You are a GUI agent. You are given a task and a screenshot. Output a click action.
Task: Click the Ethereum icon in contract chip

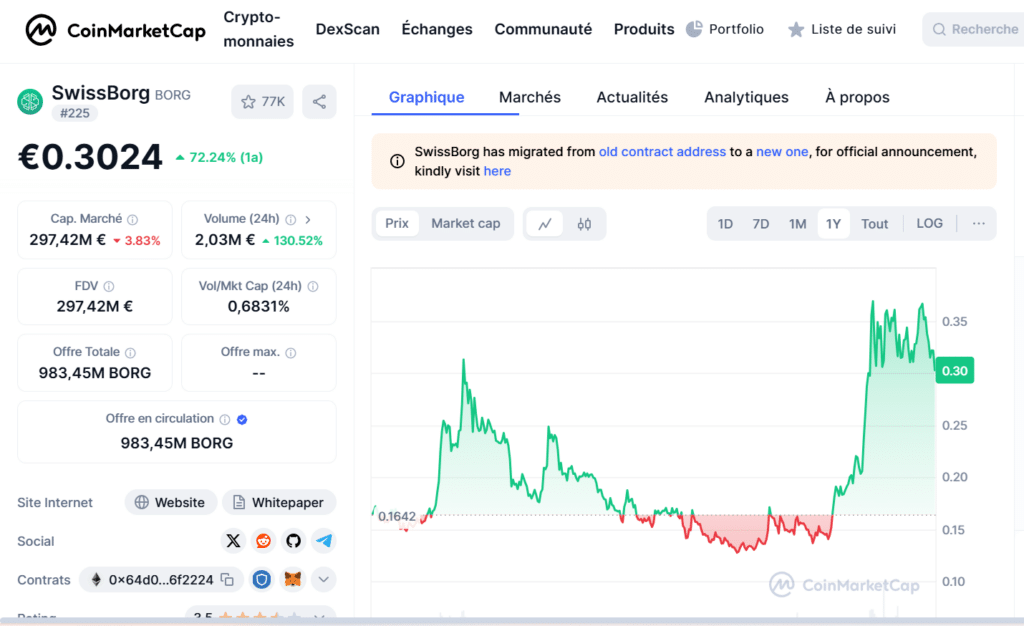(96, 580)
